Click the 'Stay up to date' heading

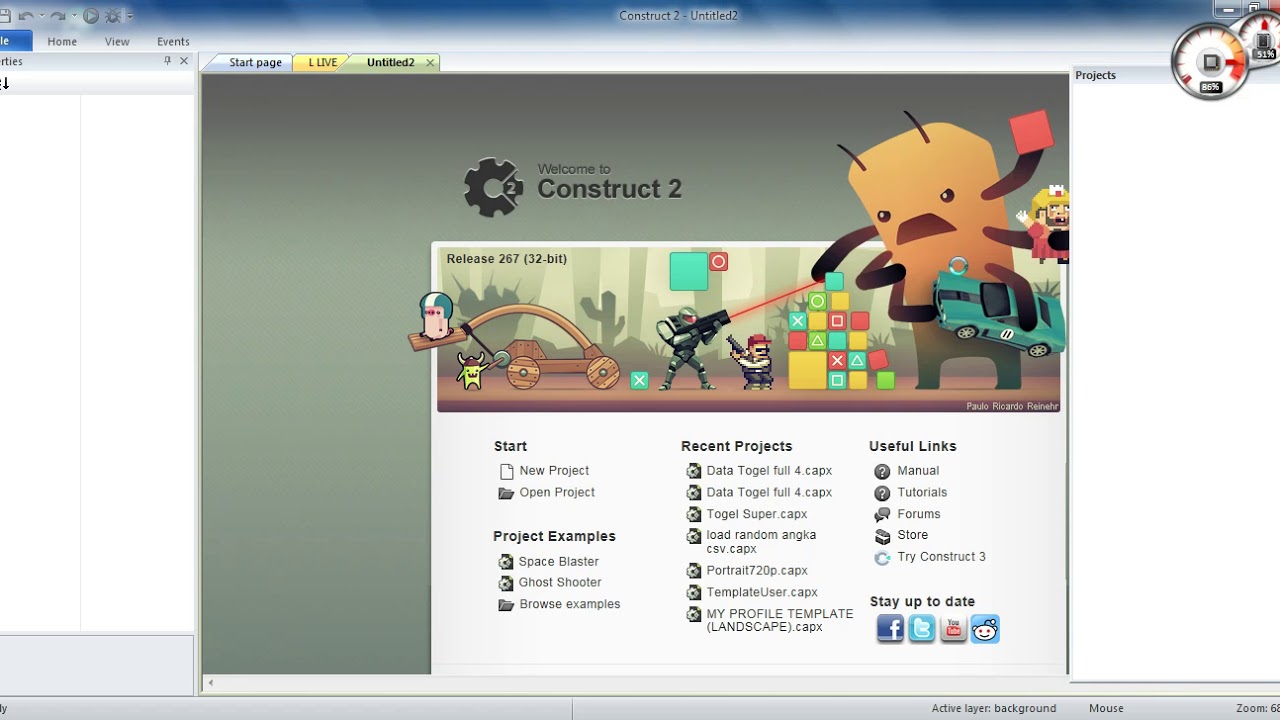[922, 601]
